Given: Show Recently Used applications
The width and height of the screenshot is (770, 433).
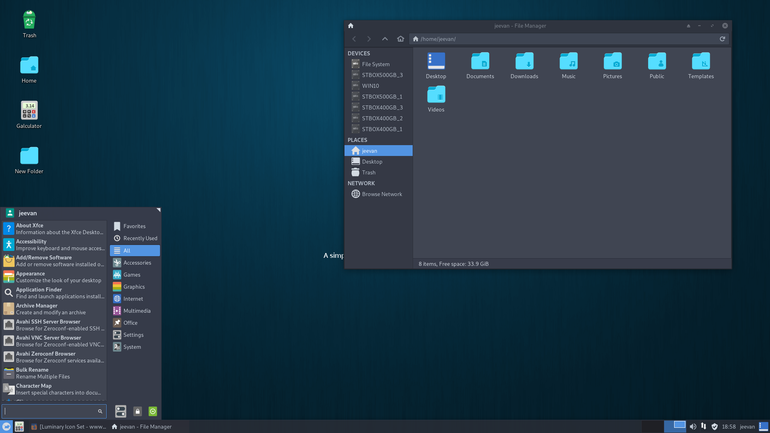Looking at the screenshot, I should coord(135,238).
